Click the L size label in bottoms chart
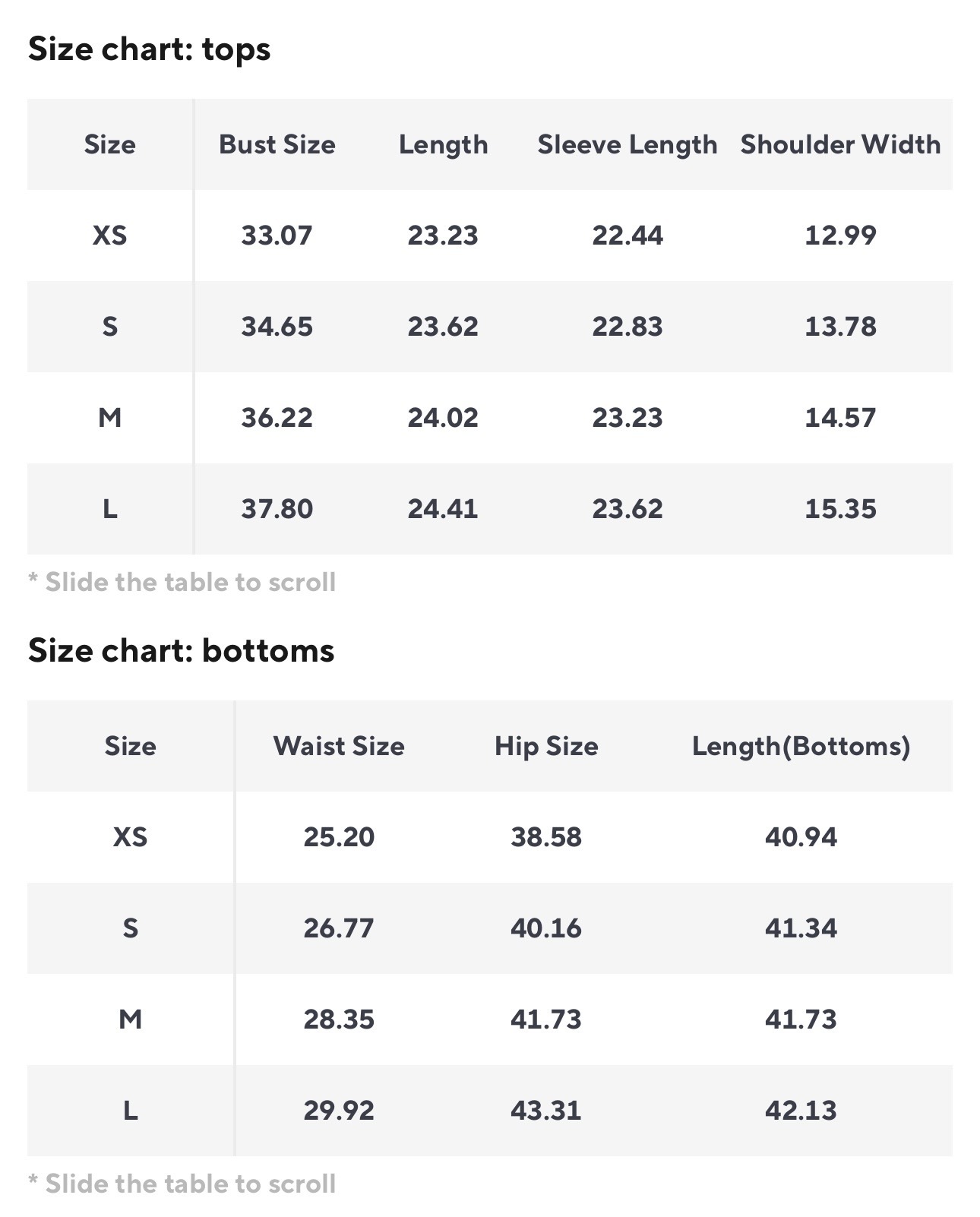Screen dimensions: 980x1217 (131, 1111)
